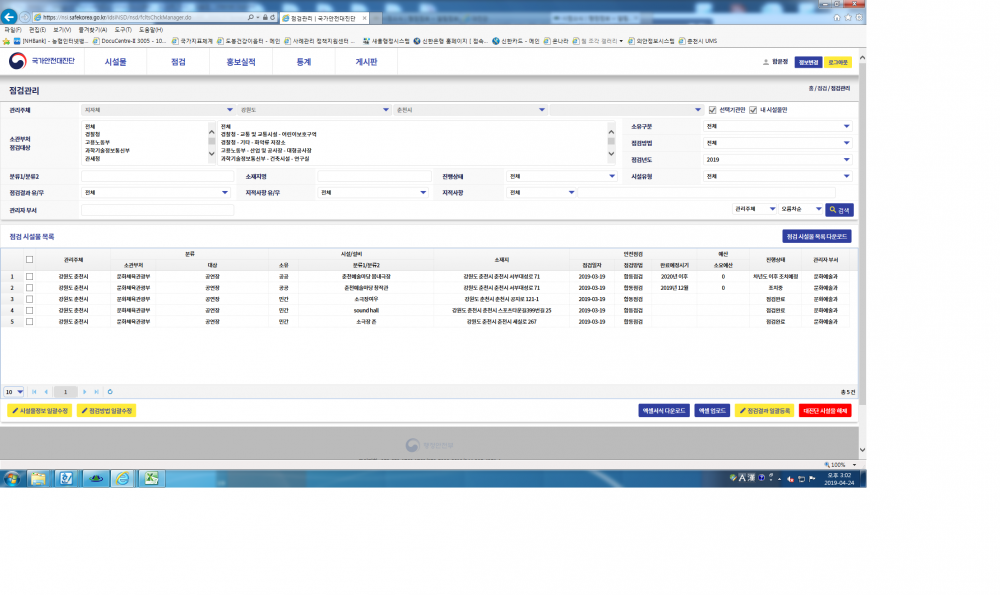The width and height of the screenshot is (1000, 595).
Task: Open the 게시판 top menu
Action: click(x=366, y=62)
